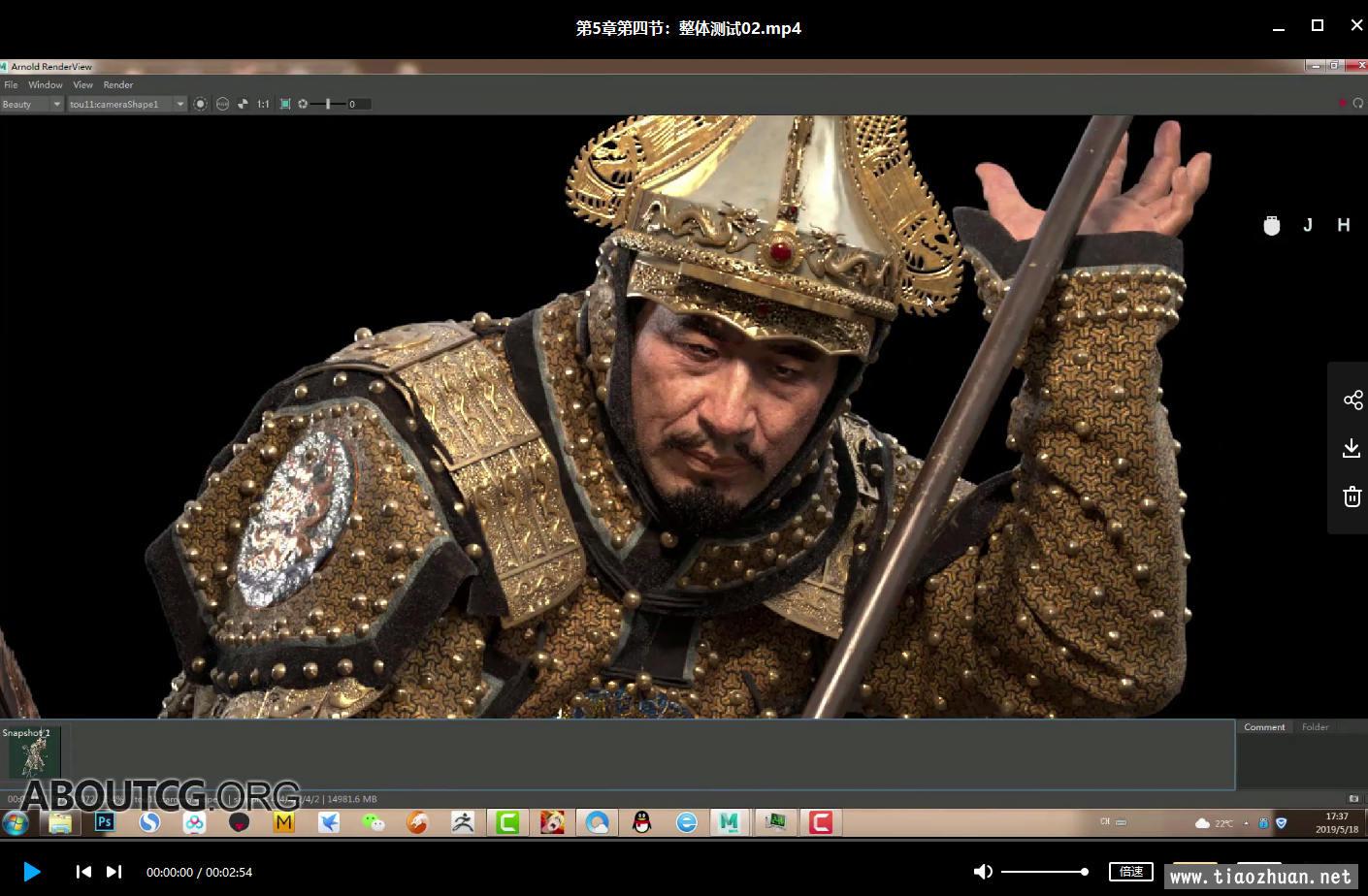1368x896 pixels.
Task: Switch to the Folder tab
Action: [1315, 726]
